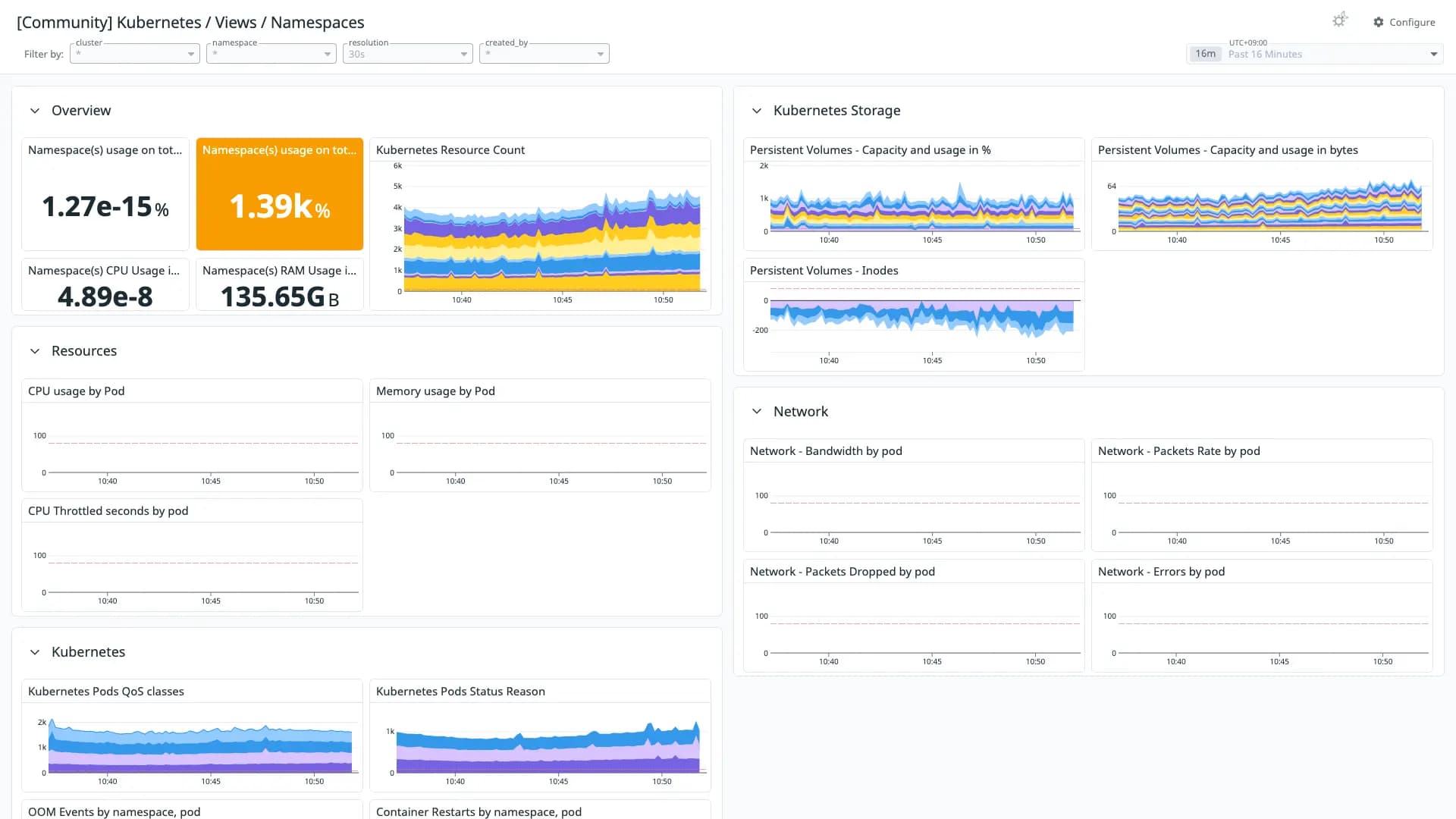1456x819 pixels.
Task: Click the Network - Packets Dropped by pod title
Action: [842, 572]
